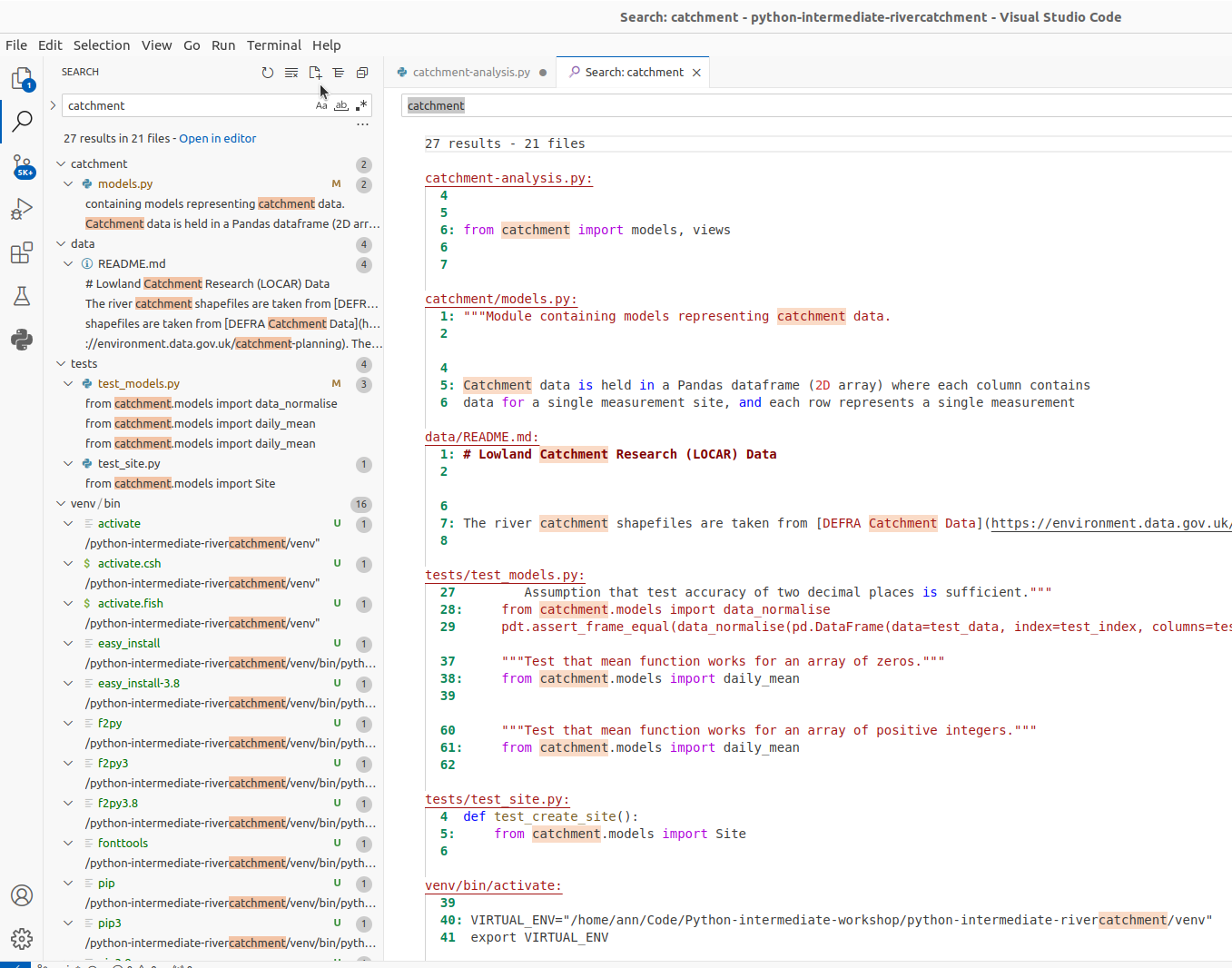Click the search editor query field
The height and width of the screenshot is (968, 1232).
tap(816, 105)
